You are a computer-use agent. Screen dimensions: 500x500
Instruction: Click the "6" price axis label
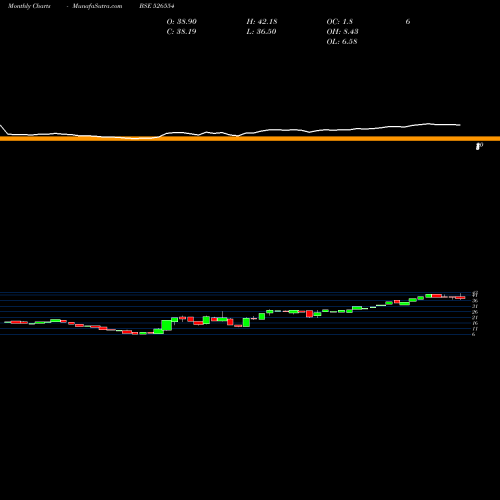point(473,334)
